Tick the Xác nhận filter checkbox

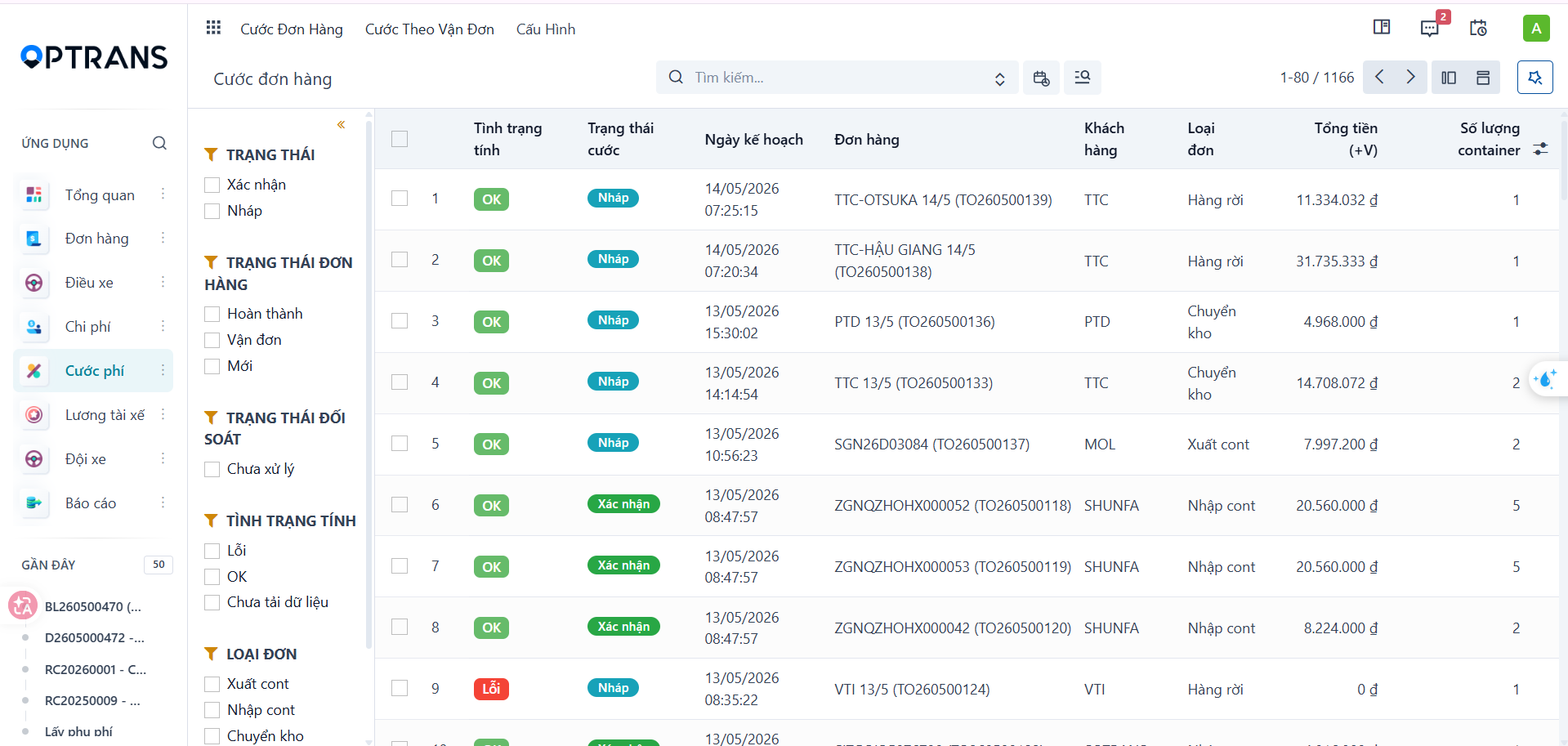pyautogui.click(x=212, y=185)
